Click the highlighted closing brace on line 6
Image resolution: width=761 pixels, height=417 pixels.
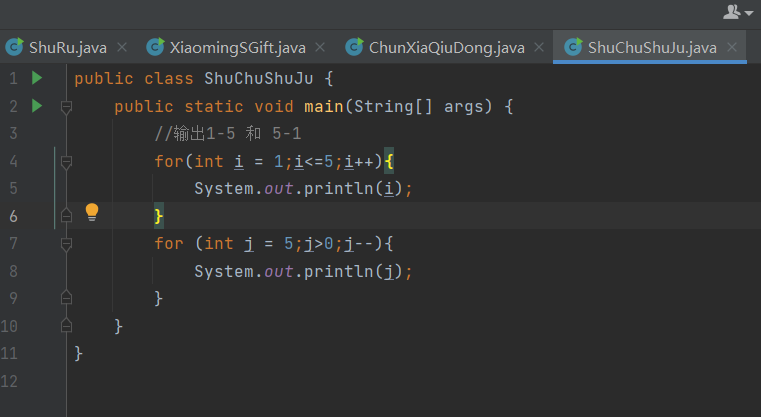point(159,216)
